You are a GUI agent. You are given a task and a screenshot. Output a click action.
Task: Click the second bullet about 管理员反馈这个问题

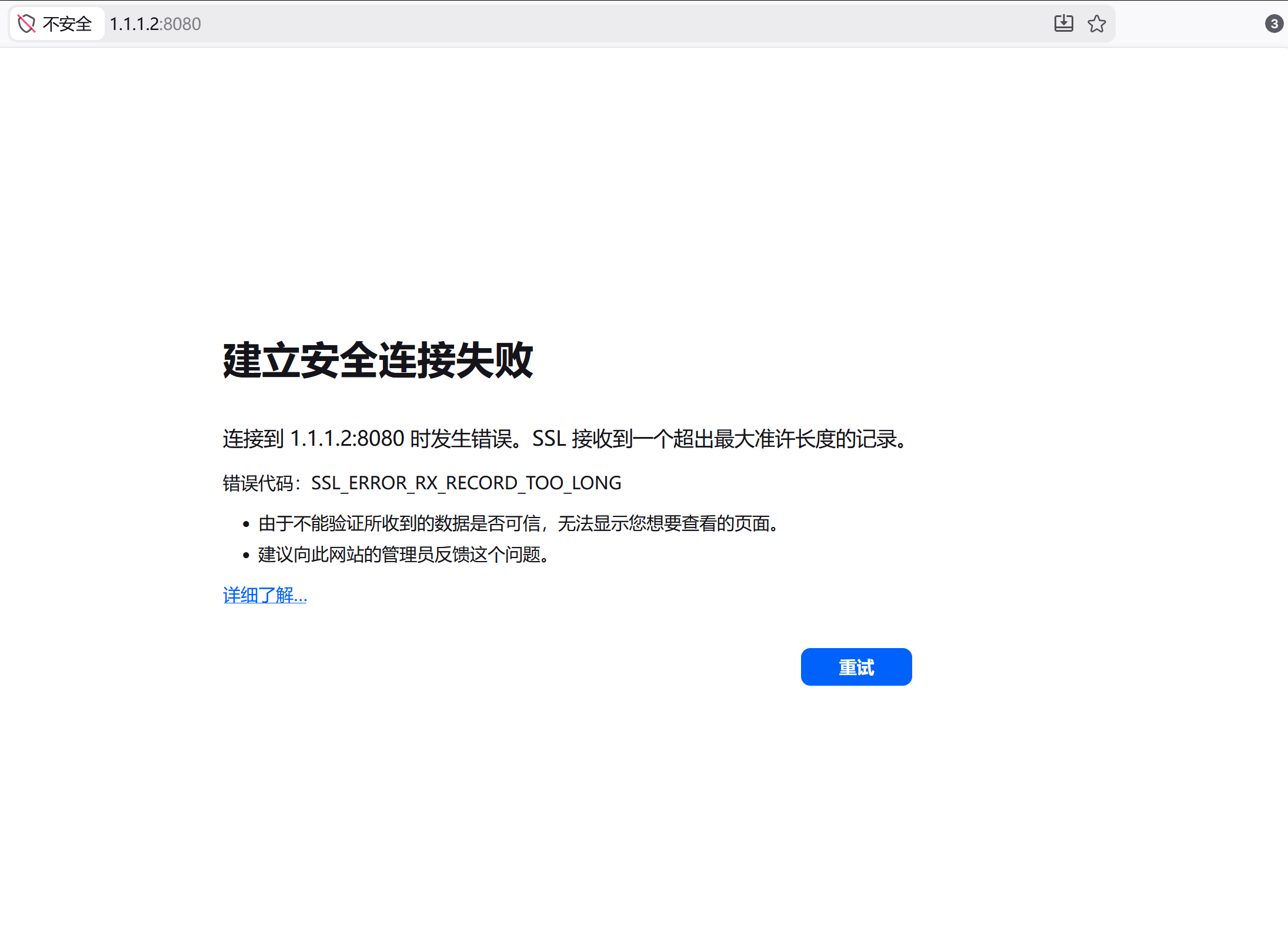coord(403,554)
